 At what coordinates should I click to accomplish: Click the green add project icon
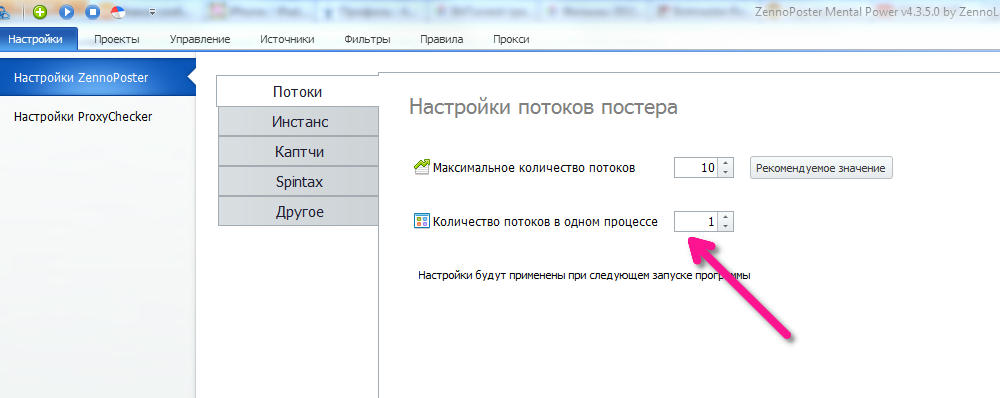pyautogui.click(x=40, y=11)
